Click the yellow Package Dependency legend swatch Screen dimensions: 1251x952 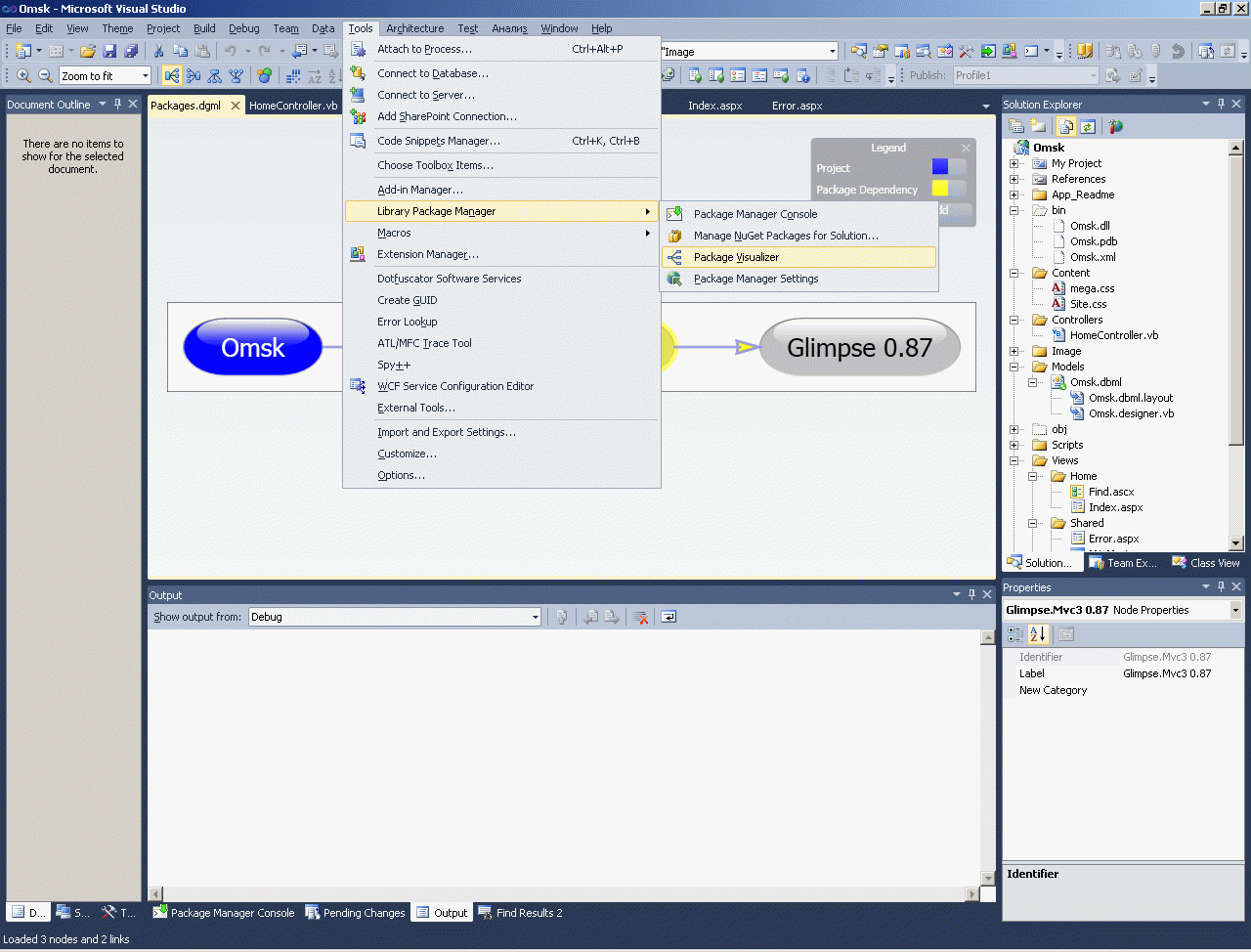tap(940, 189)
